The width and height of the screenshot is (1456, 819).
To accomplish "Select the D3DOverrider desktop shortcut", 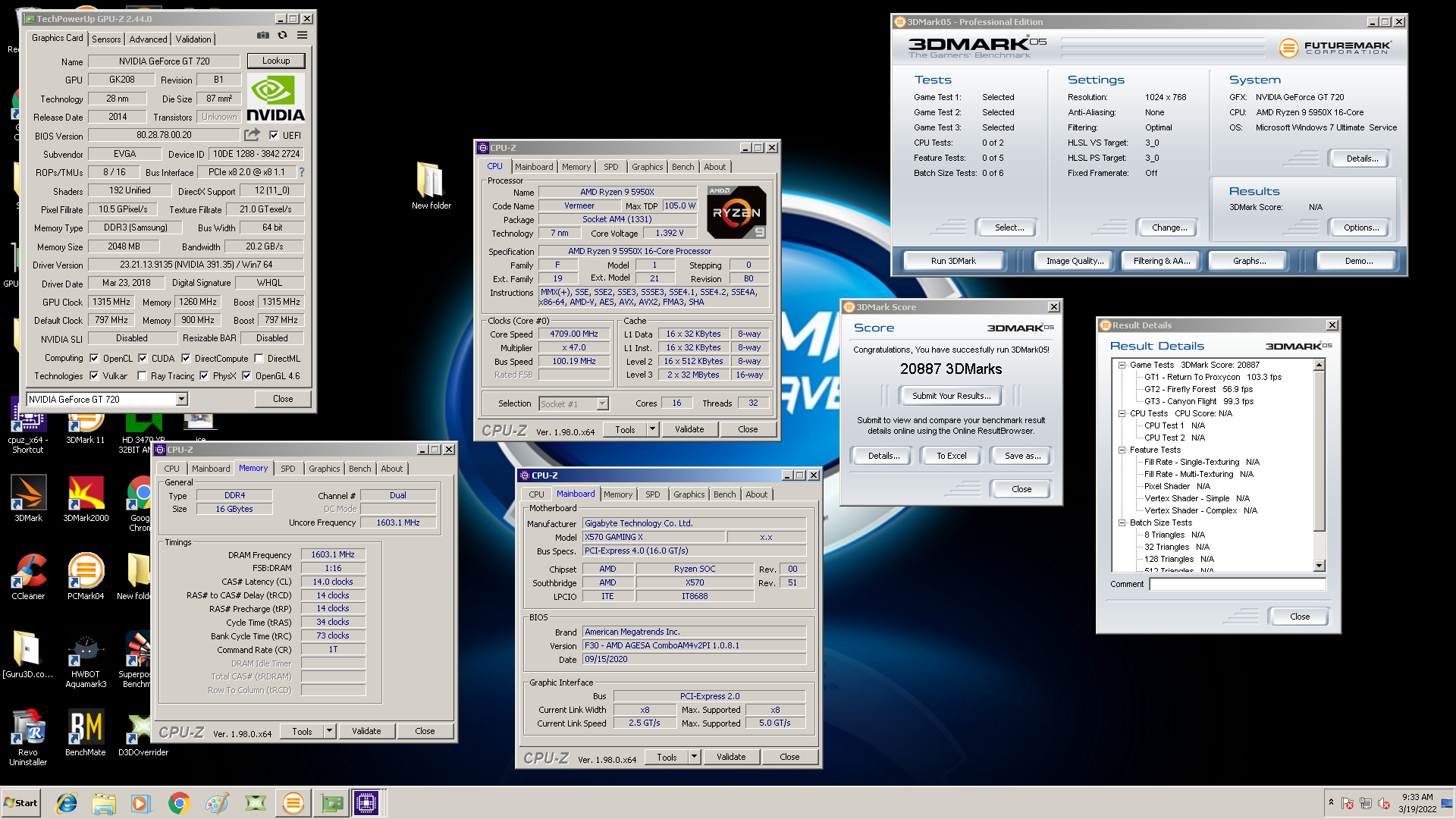I will [143, 733].
